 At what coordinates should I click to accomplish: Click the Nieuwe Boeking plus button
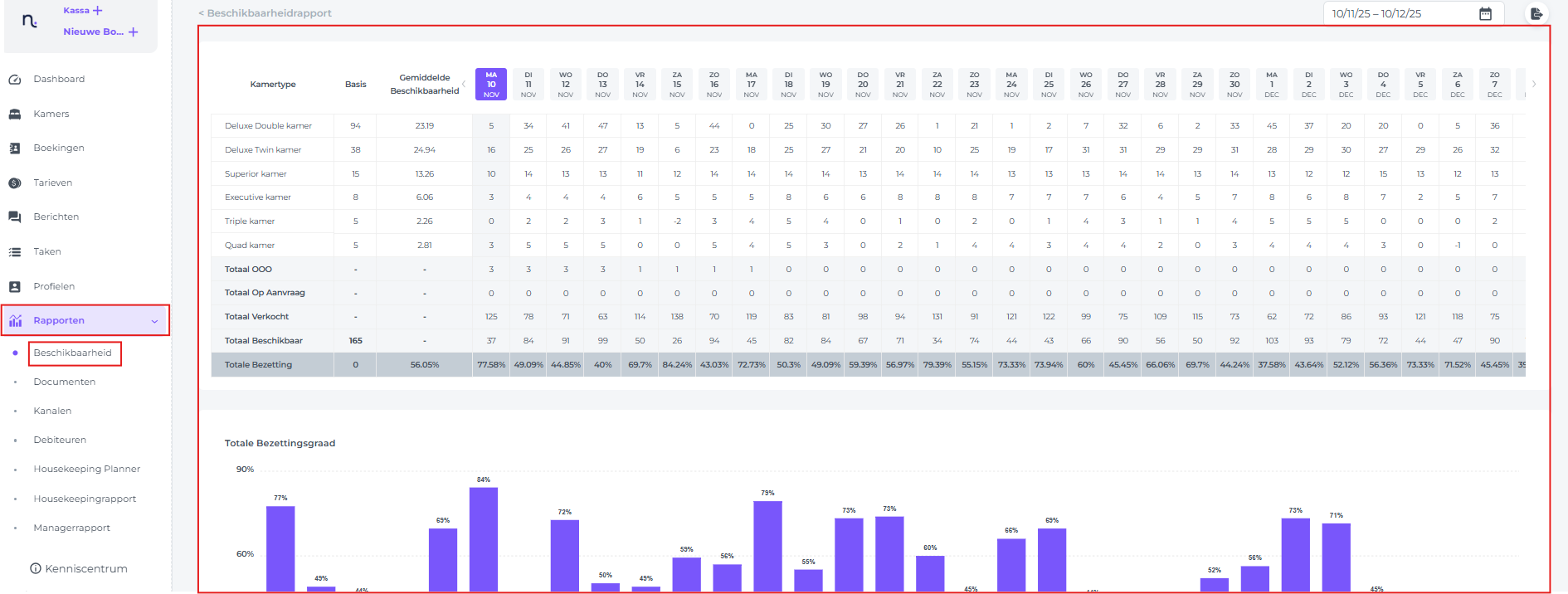point(133,32)
